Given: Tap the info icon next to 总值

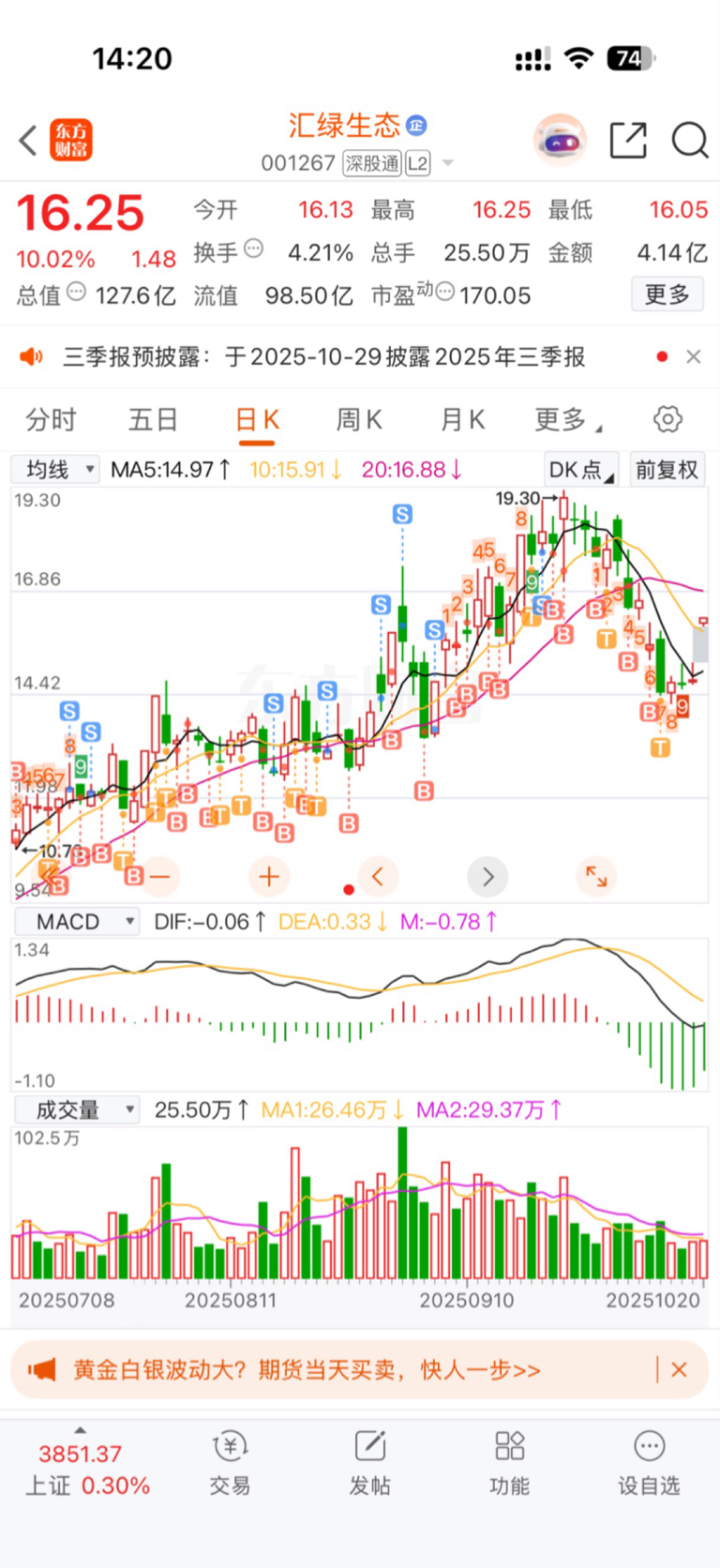Looking at the screenshot, I should (77, 292).
